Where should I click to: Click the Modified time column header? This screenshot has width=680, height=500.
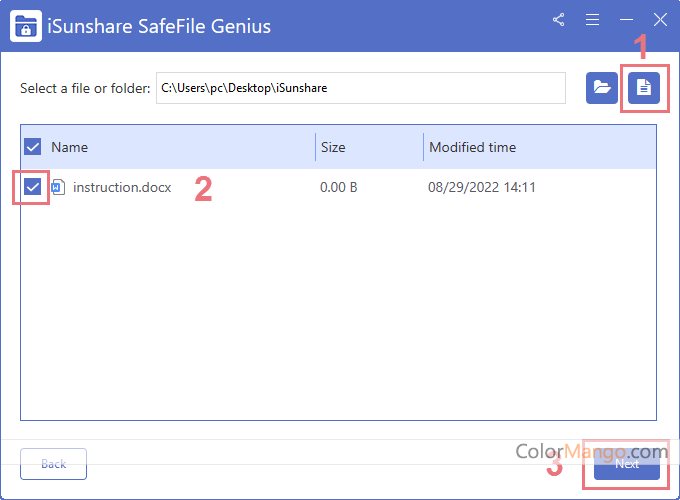point(473,147)
